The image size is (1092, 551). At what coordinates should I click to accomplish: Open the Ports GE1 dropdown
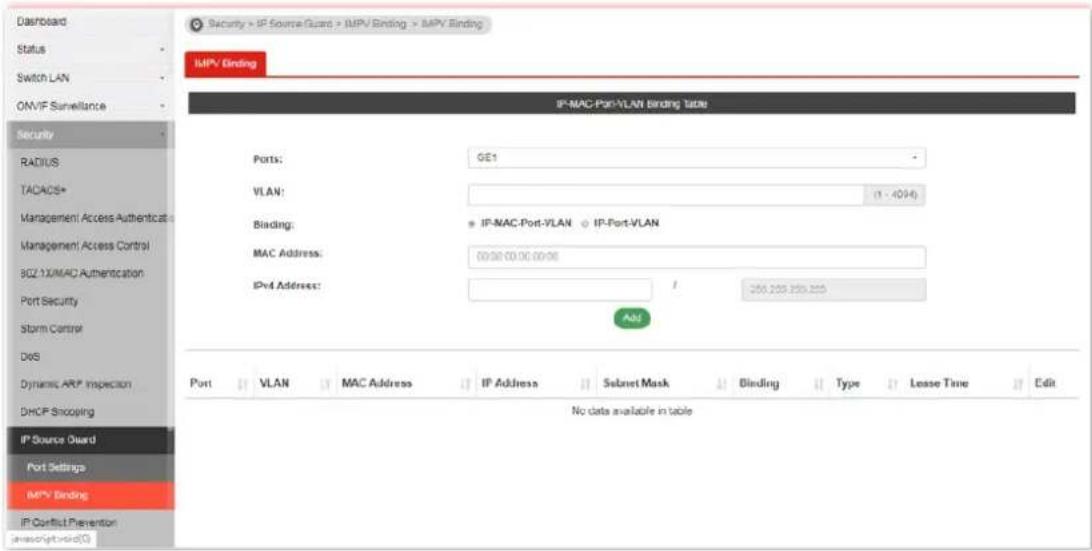click(696, 159)
